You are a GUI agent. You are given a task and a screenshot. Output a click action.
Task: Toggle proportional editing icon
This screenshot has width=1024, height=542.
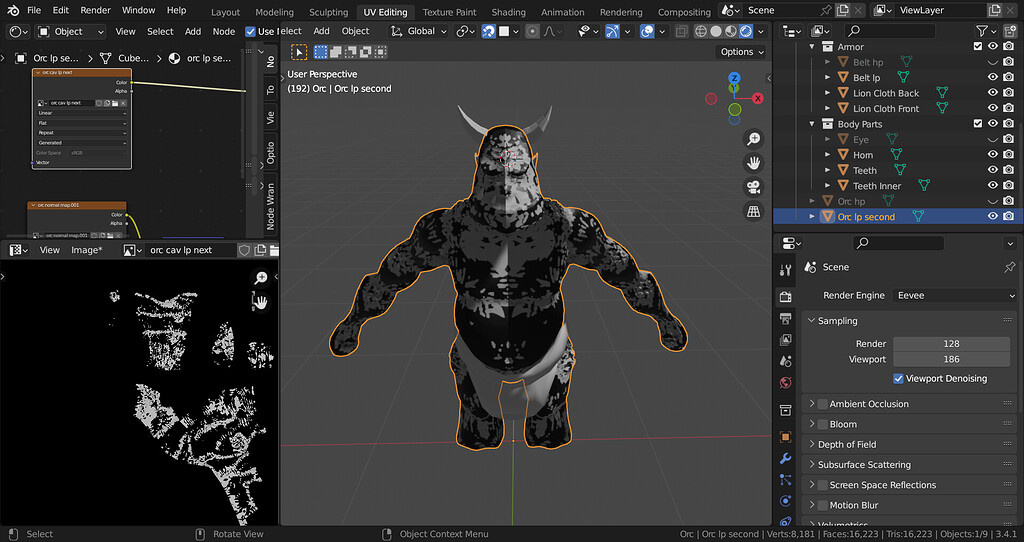(533, 31)
